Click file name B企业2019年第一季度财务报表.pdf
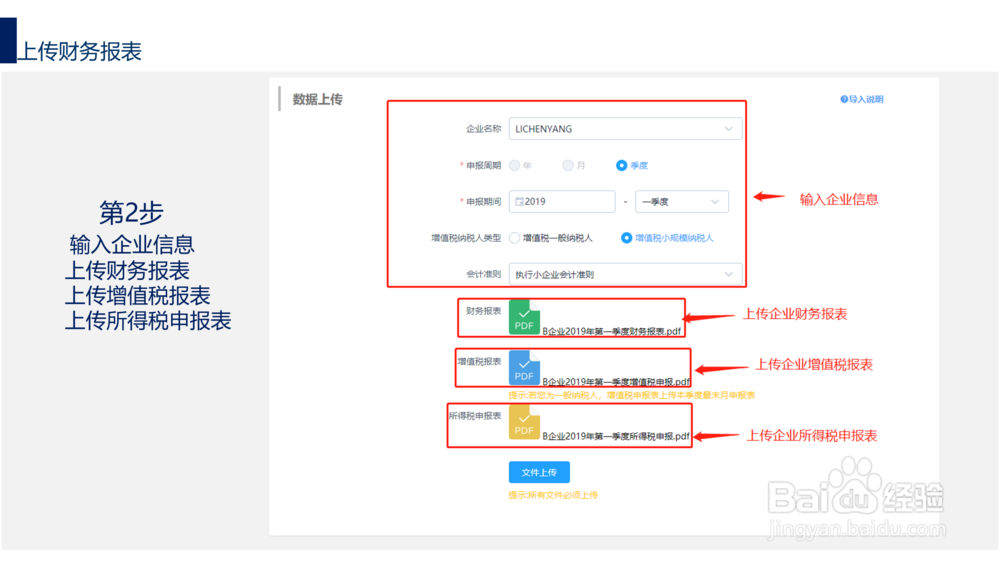1000x563 pixels. (x=612, y=331)
